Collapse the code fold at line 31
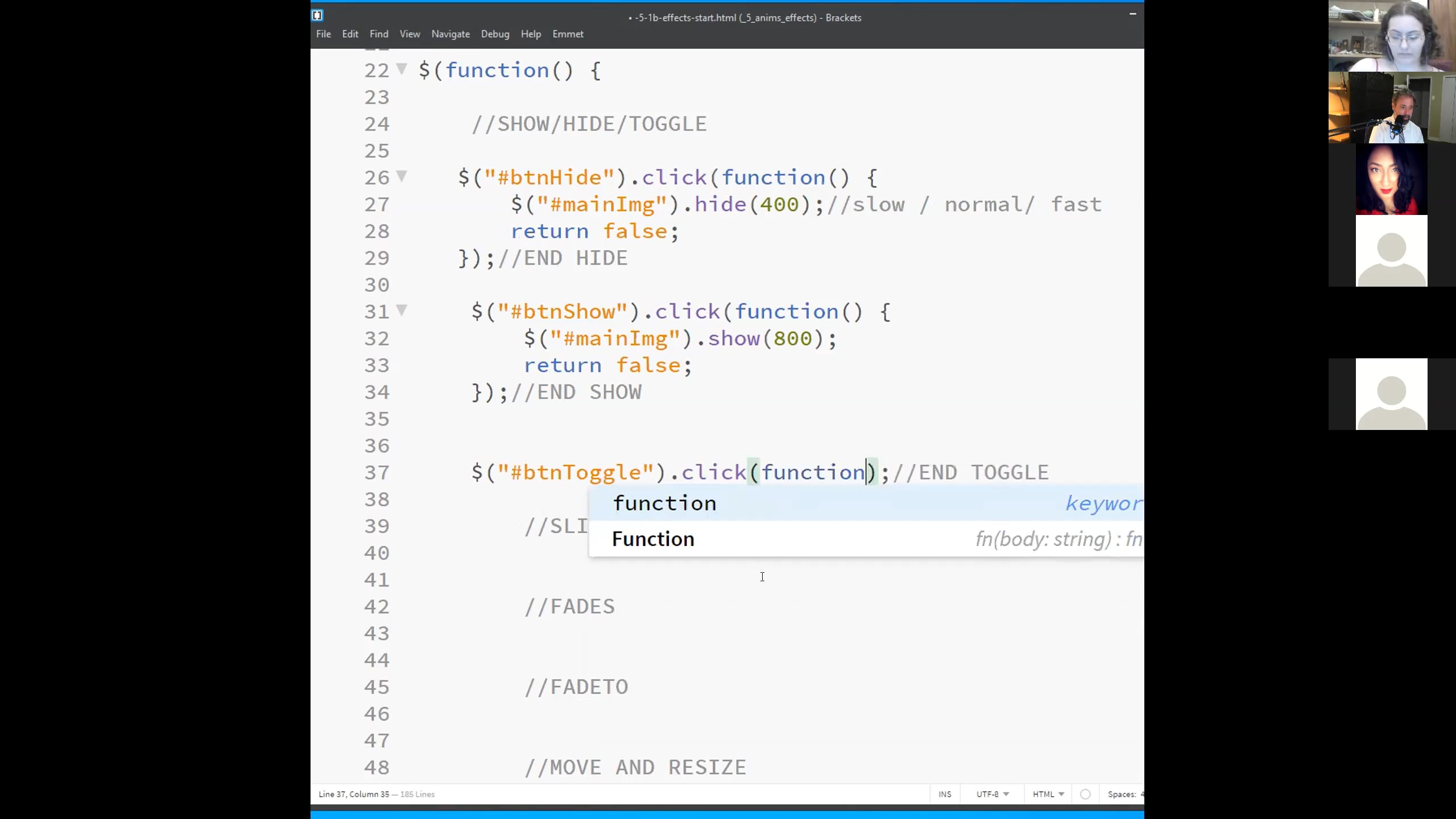 tap(402, 311)
